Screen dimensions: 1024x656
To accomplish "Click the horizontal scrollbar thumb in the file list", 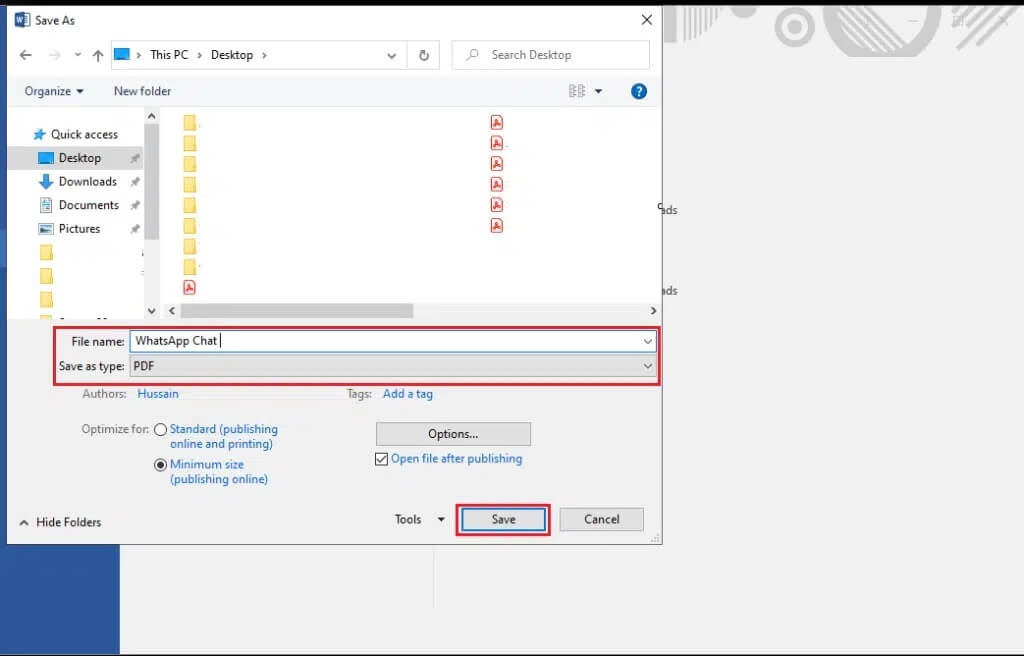I will tap(296, 311).
